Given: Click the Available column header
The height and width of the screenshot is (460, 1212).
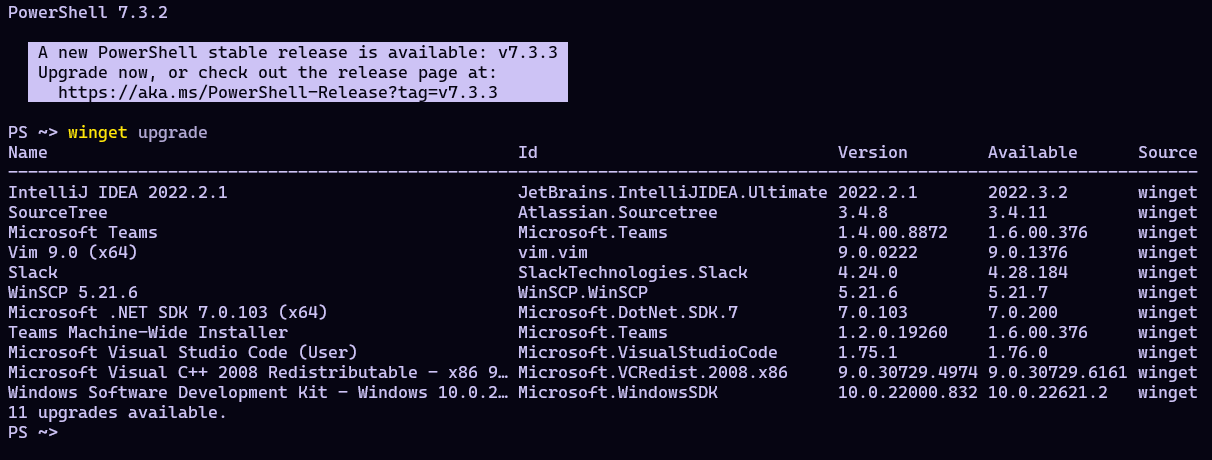Looking at the screenshot, I should pos(1033,152).
